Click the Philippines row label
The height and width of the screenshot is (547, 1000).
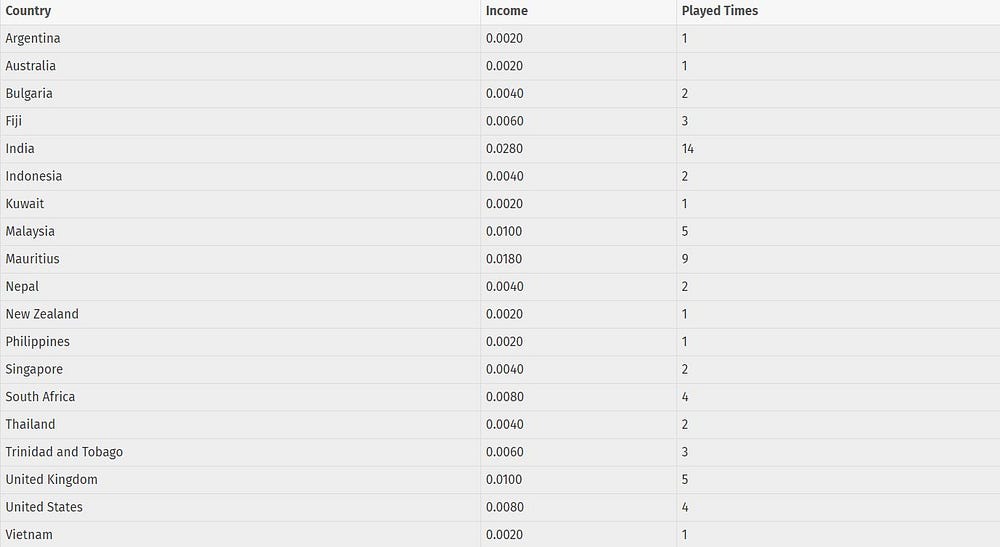[38, 342]
